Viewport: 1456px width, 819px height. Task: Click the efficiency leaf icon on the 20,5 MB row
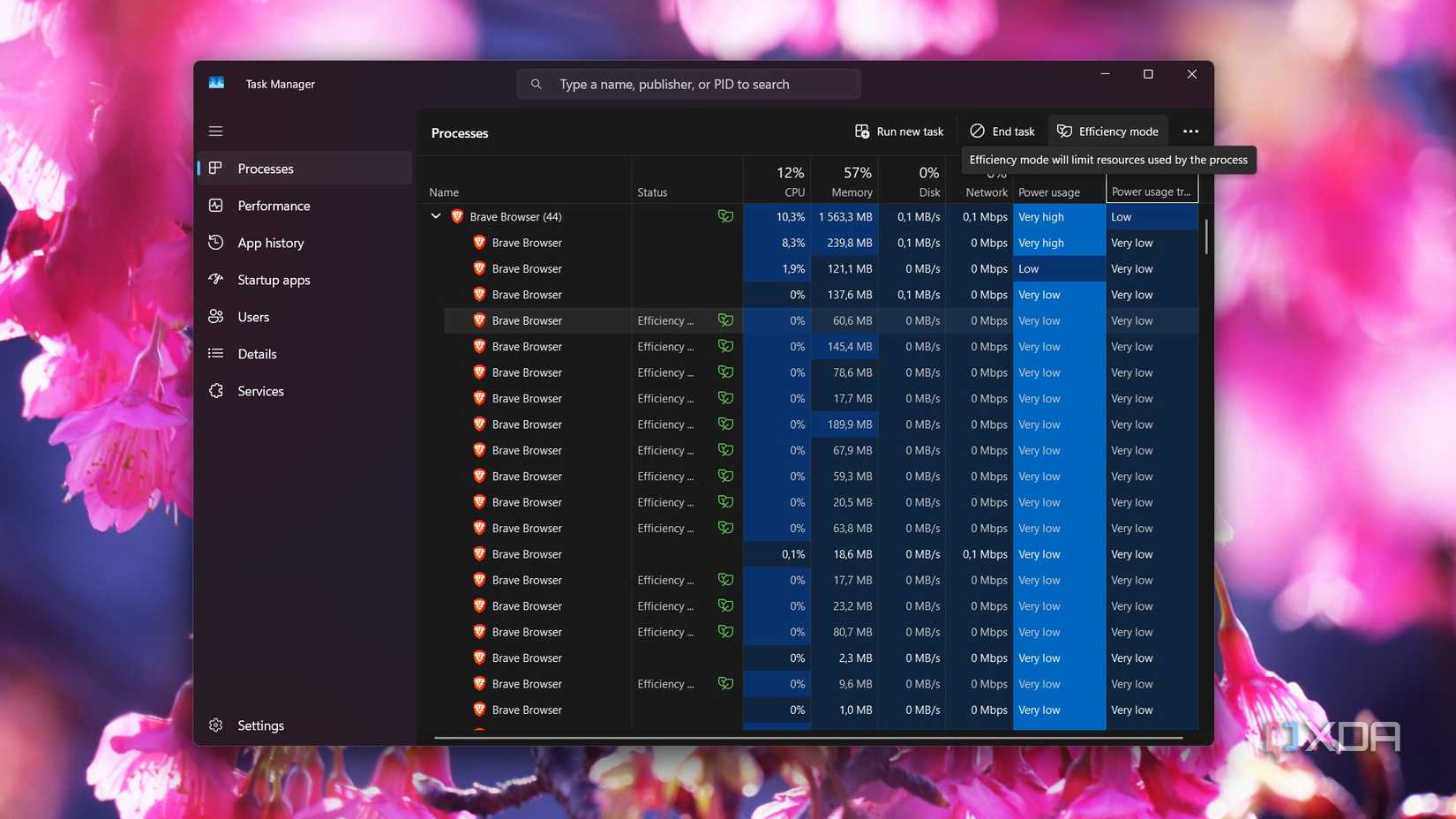point(725,502)
